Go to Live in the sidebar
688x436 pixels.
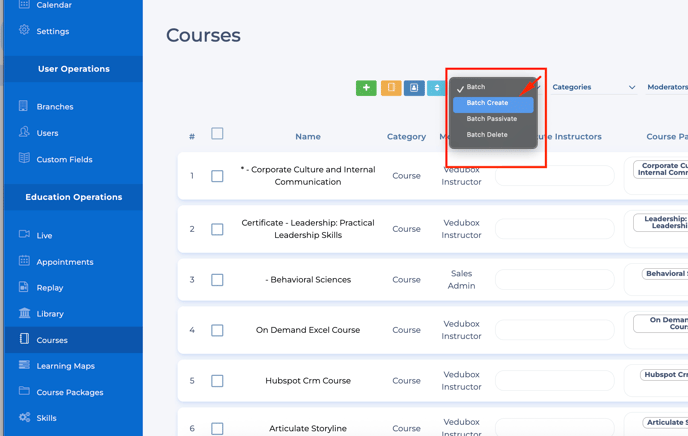(x=44, y=236)
